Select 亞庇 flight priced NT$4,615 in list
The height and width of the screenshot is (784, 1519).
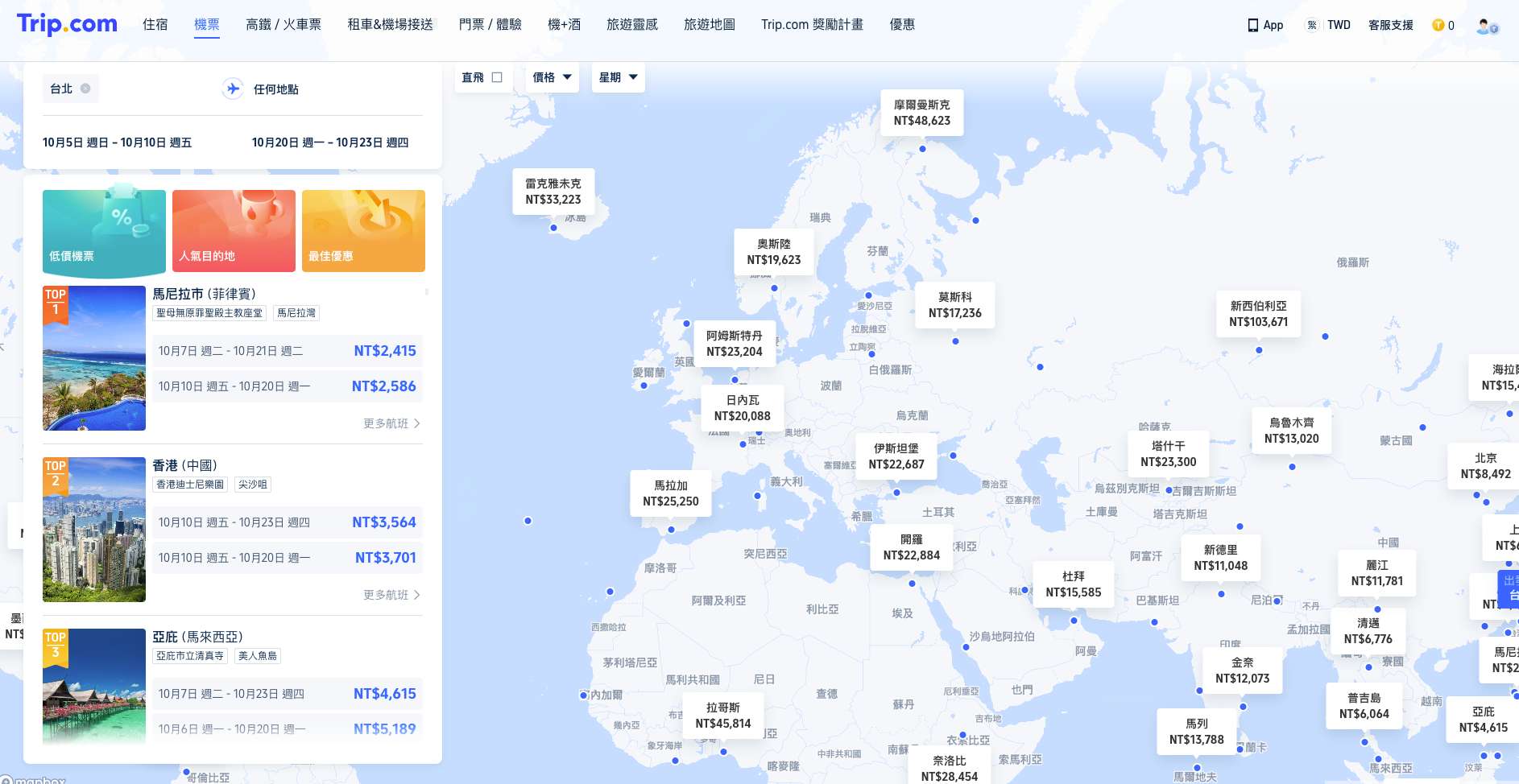pyautogui.click(x=288, y=694)
